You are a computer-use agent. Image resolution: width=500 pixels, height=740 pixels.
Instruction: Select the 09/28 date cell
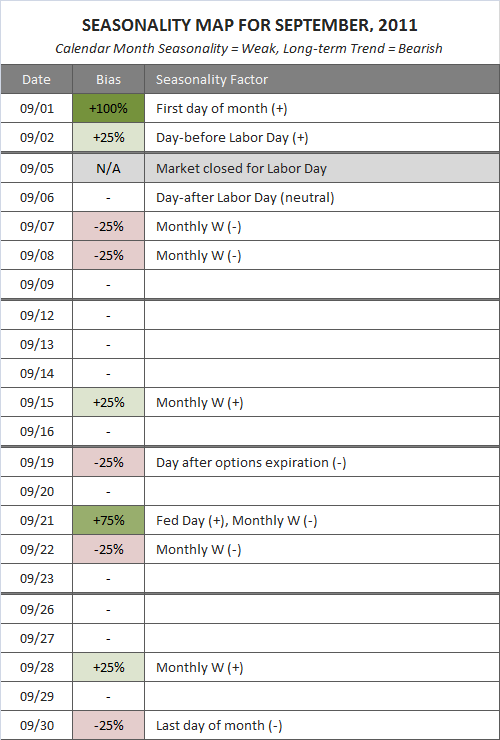point(36,667)
